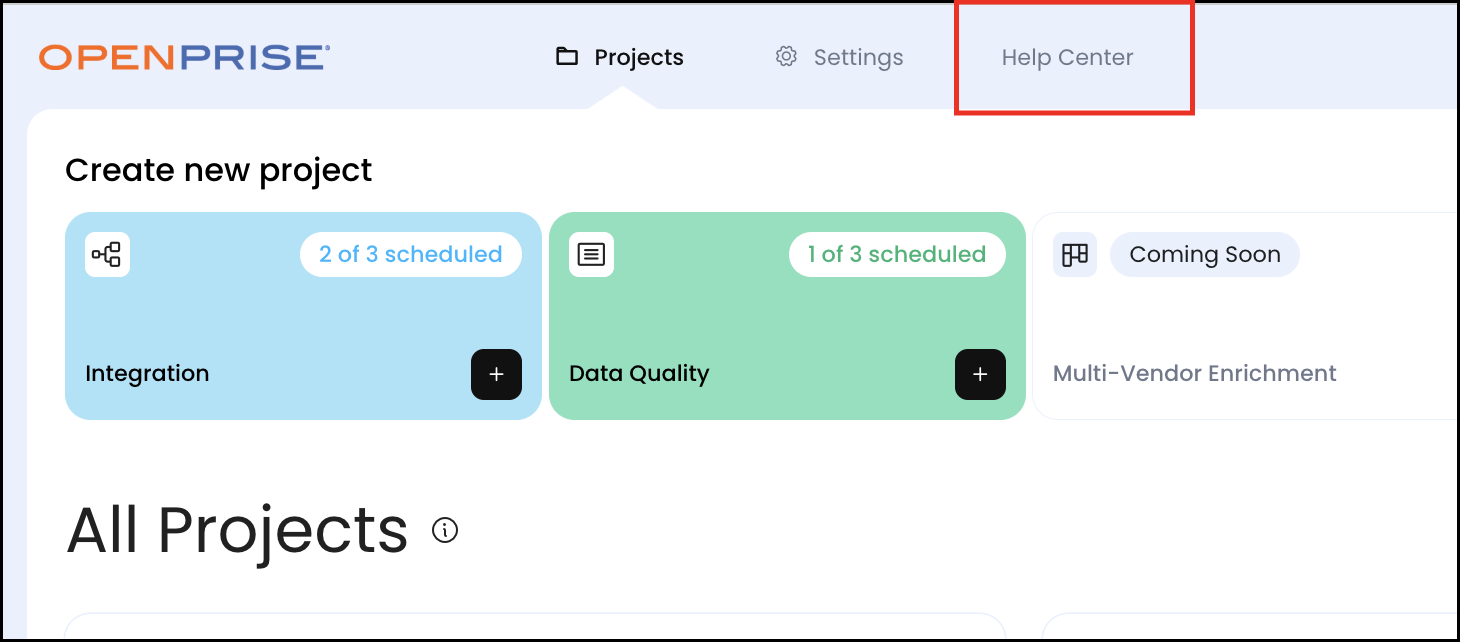
Task: Click the Integration card workflow icon
Action: [x=107, y=254]
